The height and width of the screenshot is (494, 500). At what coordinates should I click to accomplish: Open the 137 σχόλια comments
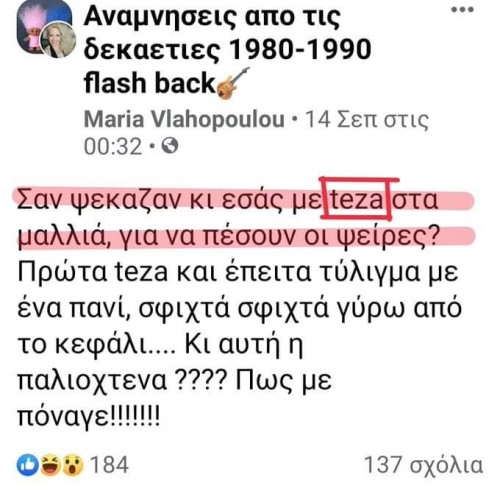pos(423,465)
